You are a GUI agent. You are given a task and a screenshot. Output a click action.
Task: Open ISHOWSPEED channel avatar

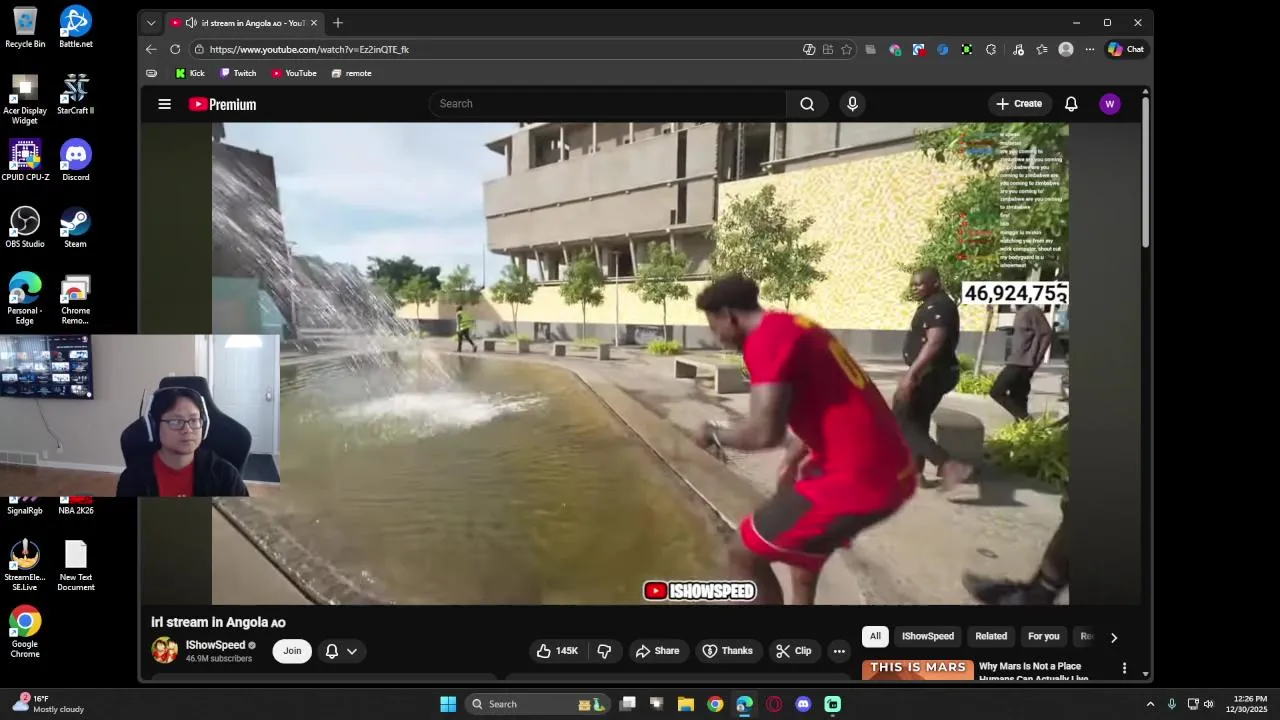point(165,651)
